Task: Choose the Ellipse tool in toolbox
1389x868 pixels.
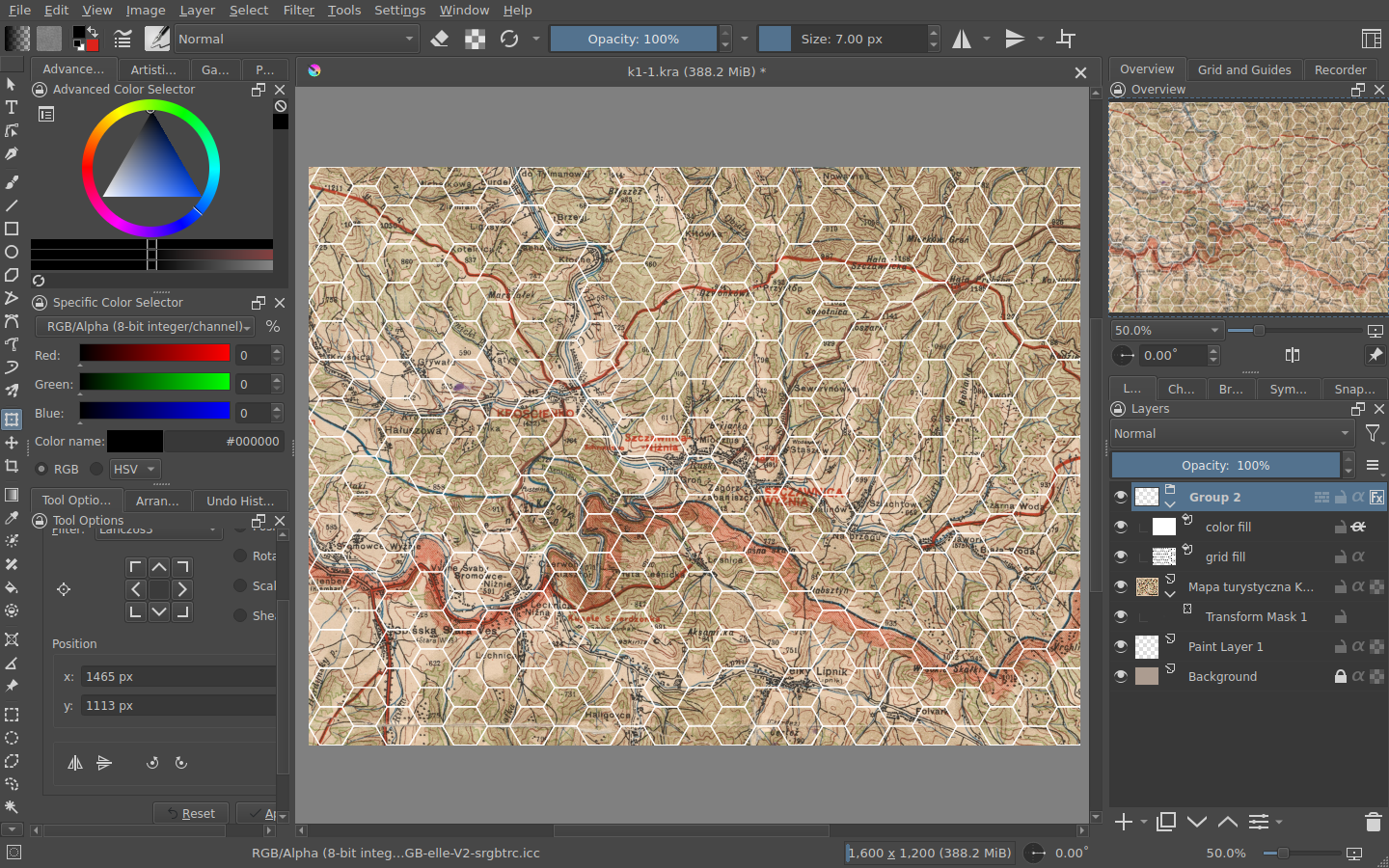Action: click(x=12, y=252)
